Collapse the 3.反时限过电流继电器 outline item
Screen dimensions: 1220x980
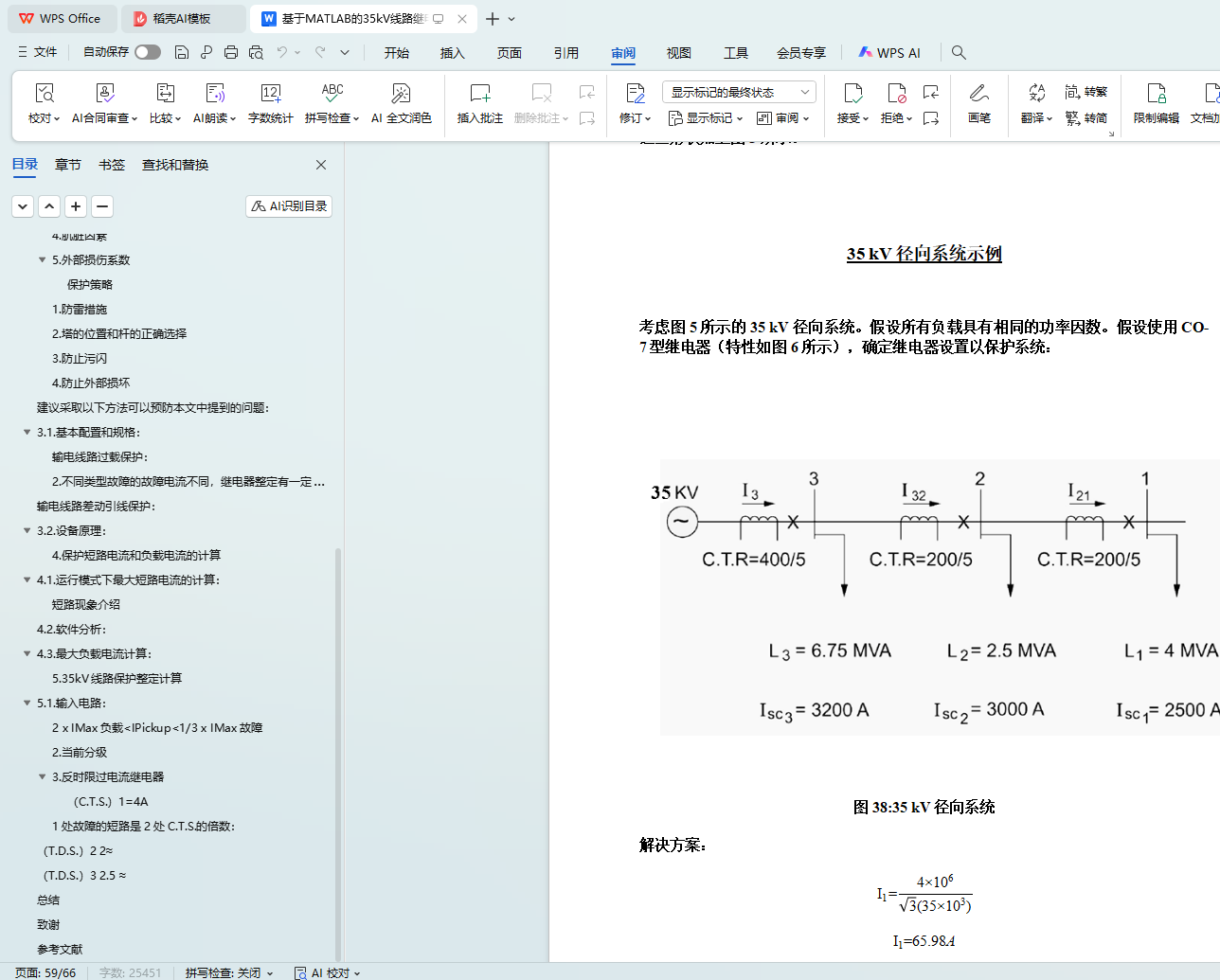pos(42,776)
